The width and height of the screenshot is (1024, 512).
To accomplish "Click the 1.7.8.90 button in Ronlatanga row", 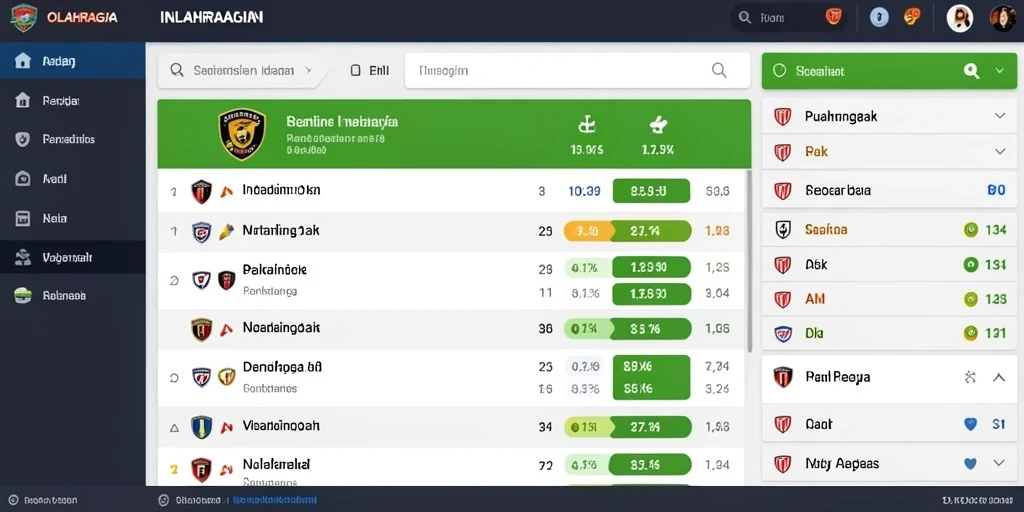I will pyautogui.click(x=651, y=294).
